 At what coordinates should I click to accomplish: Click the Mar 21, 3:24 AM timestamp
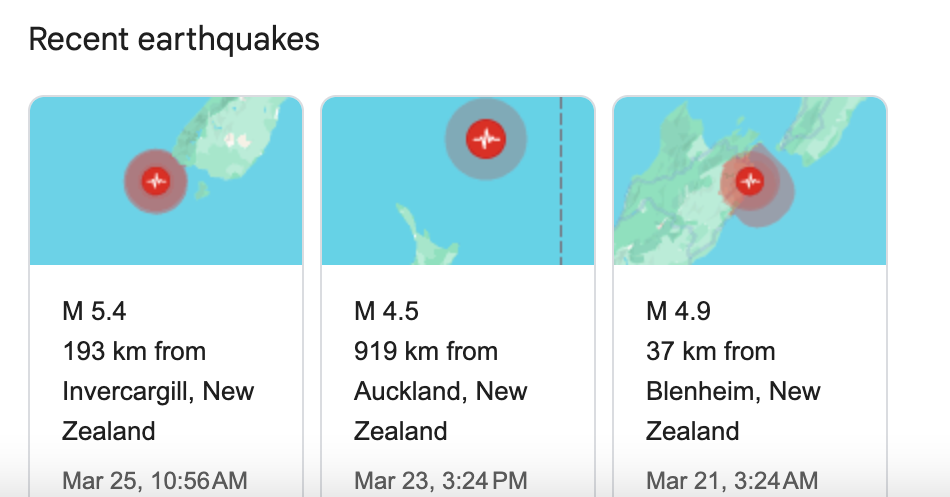tap(732, 481)
